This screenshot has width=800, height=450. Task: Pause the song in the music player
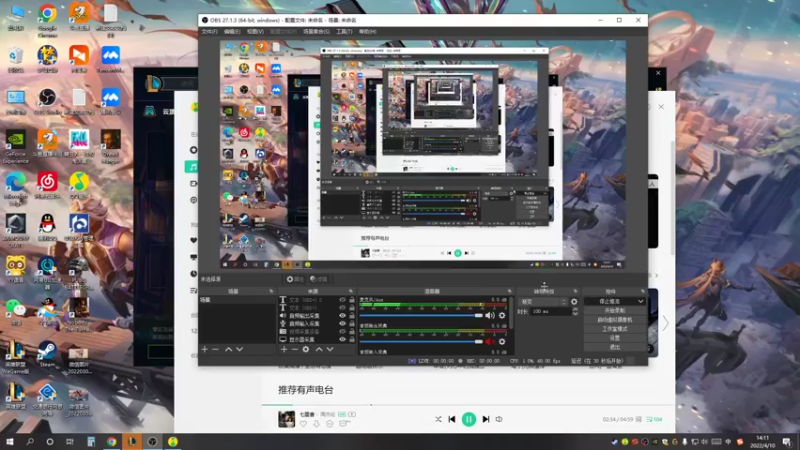[468, 419]
